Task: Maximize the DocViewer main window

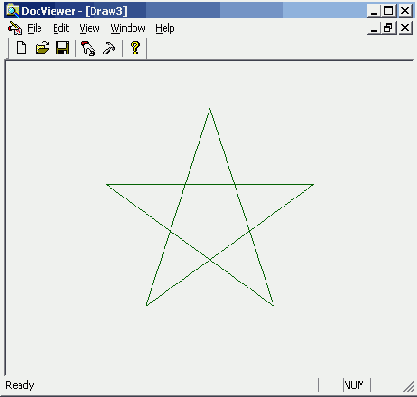Action: tap(389, 11)
